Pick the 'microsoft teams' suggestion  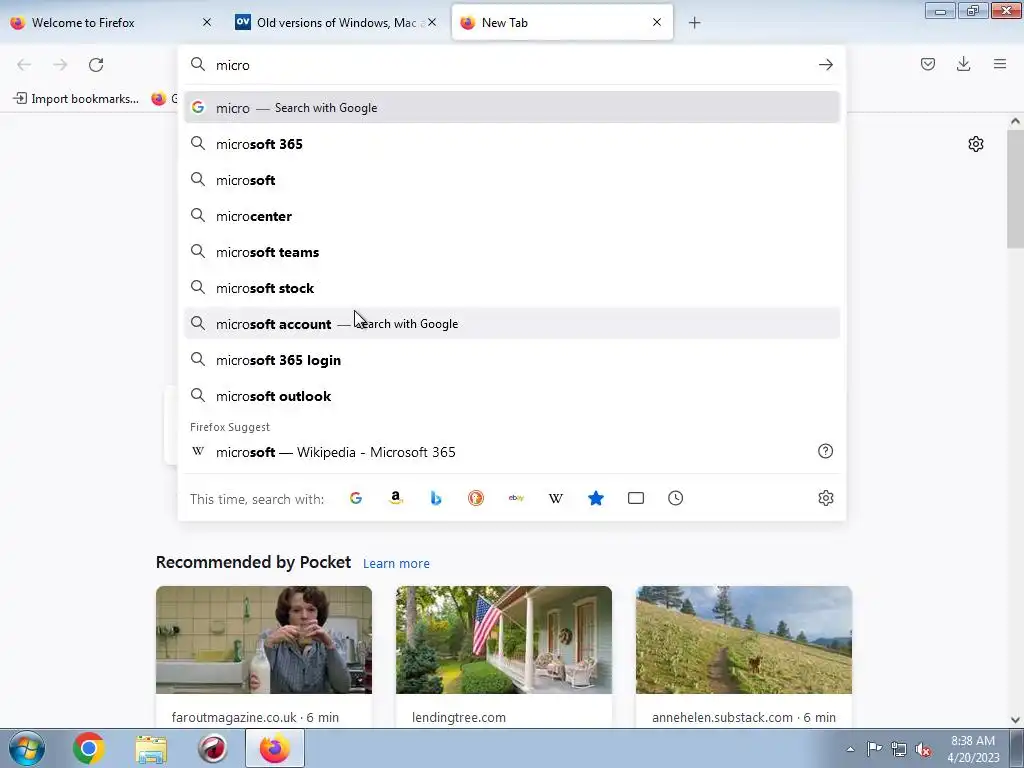(511, 251)
